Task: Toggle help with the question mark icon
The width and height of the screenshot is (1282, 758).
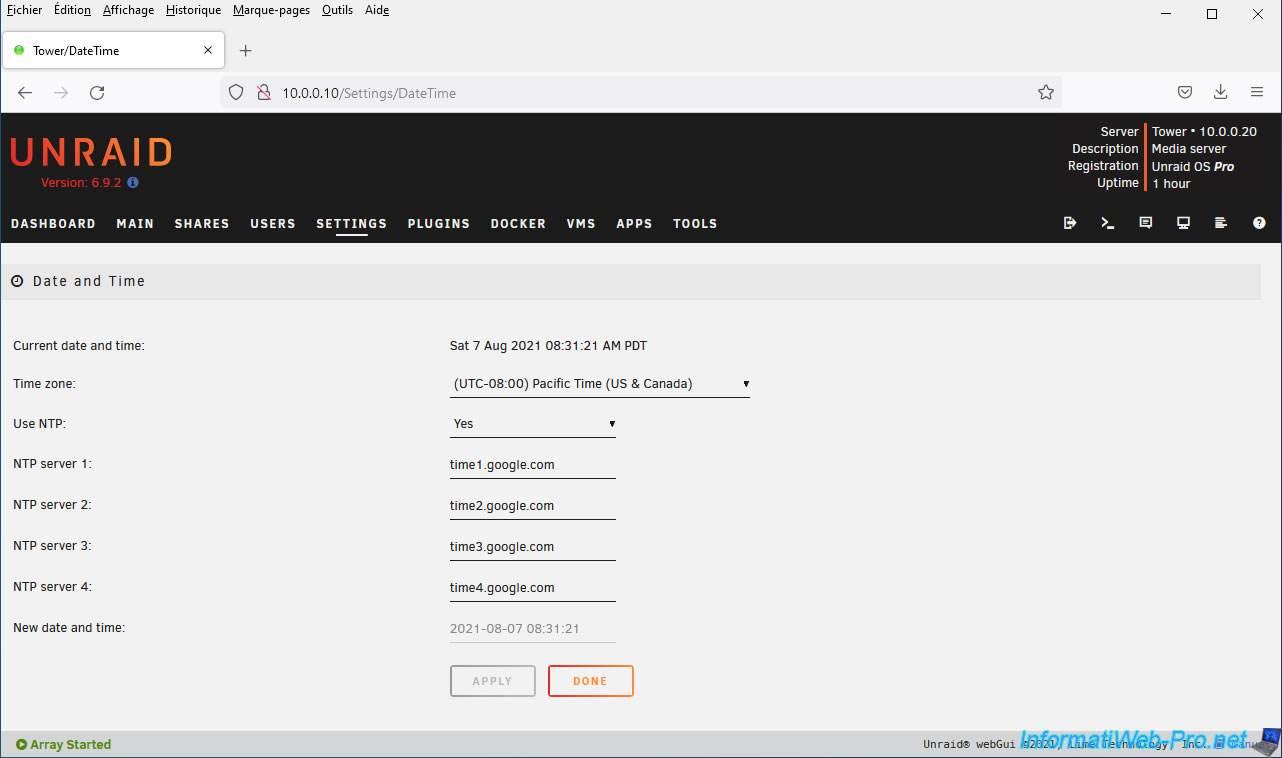Action: pos(1259,223)
